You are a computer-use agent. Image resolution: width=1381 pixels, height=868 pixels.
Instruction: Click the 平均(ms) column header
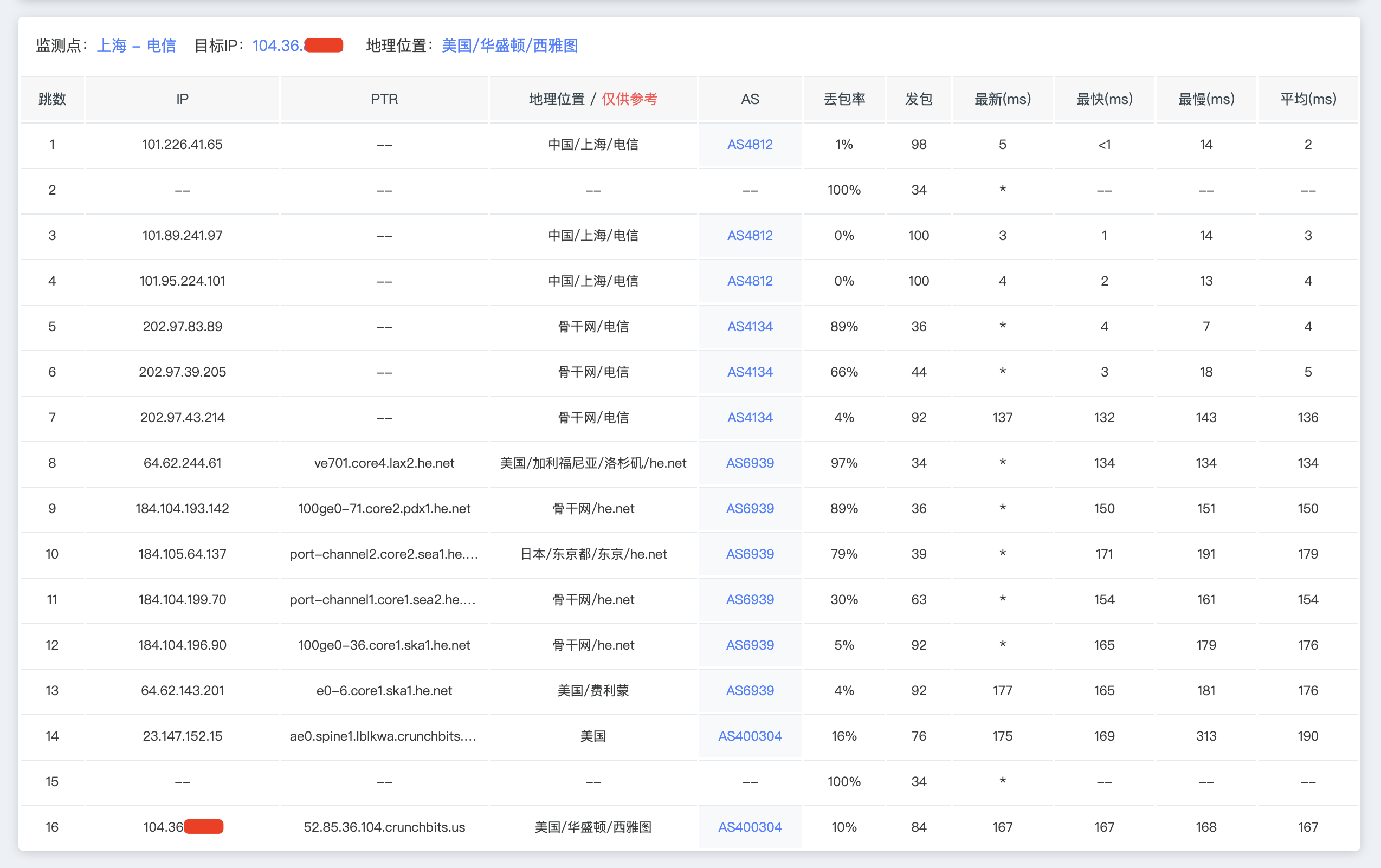(x=1308, y=99)
